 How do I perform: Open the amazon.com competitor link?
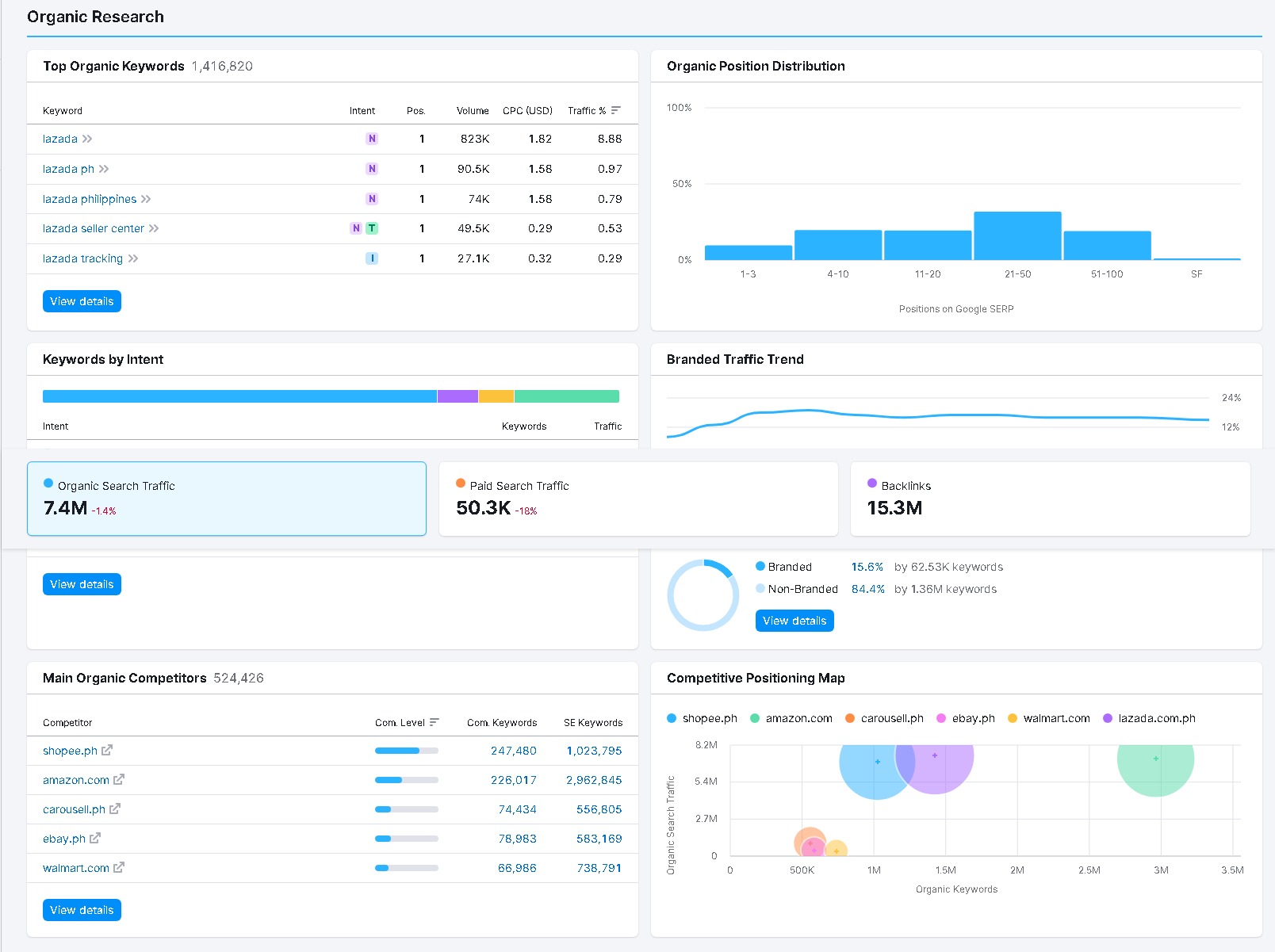76,780
